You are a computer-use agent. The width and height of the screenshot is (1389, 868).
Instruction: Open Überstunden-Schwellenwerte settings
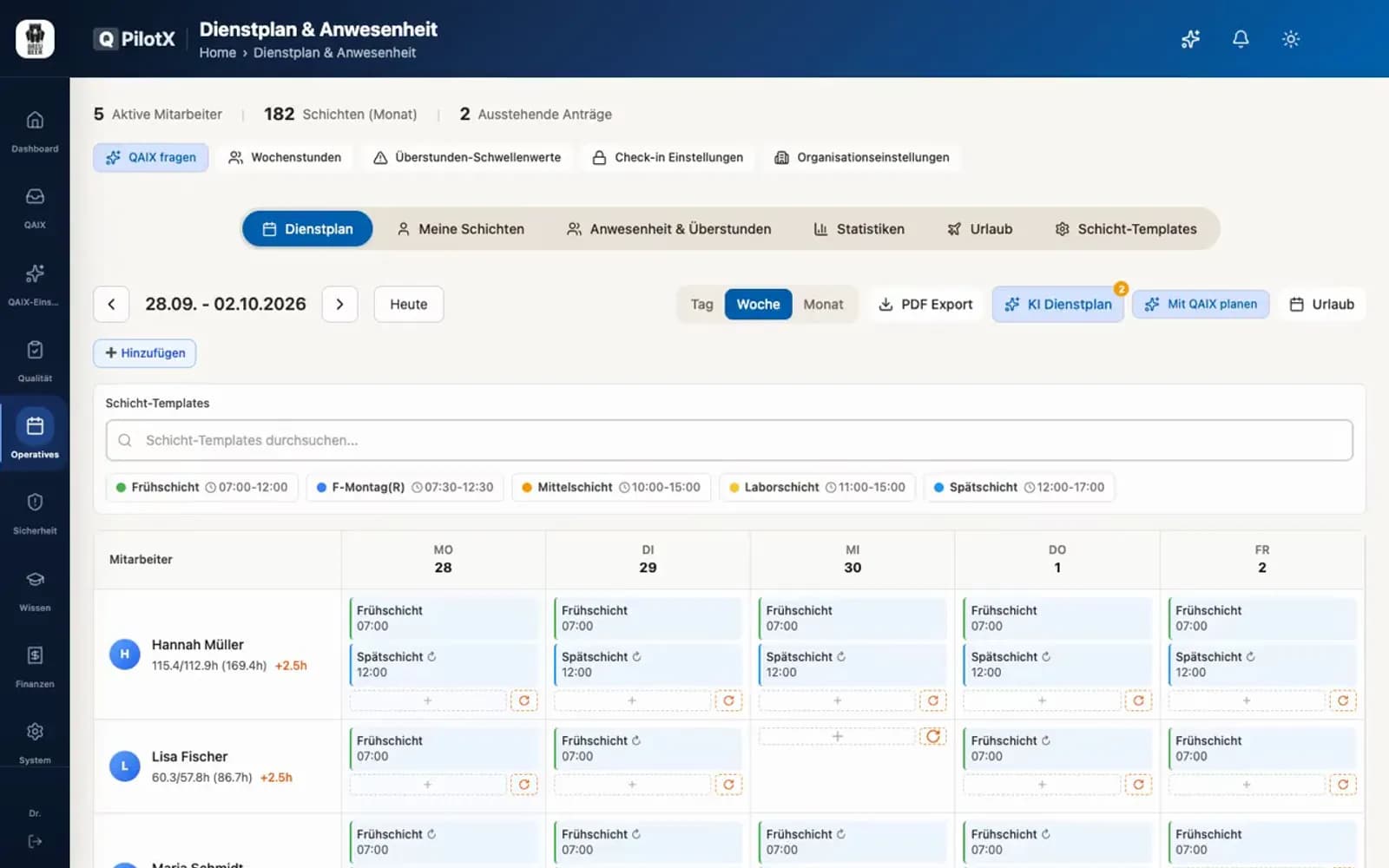coord(467,157)
